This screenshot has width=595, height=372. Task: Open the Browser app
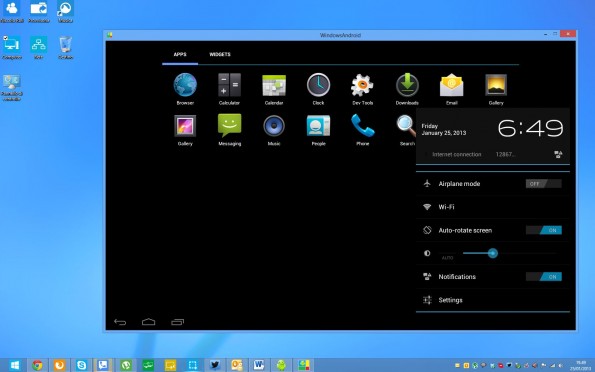185,85
